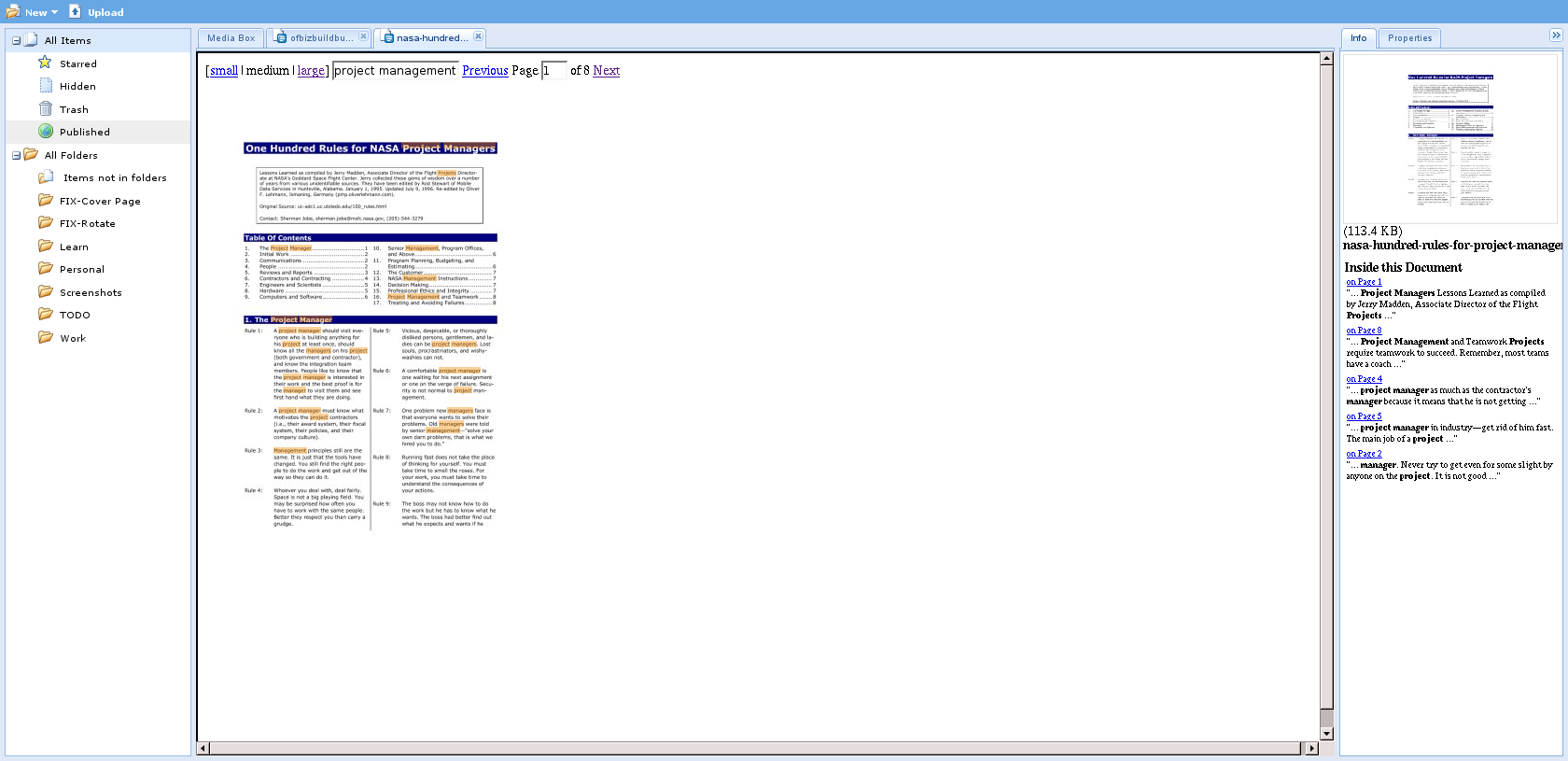This screenshot has height=761, width=1568.
Task: Jump to 'on Page 8' search result
Action: [1364, 331]
